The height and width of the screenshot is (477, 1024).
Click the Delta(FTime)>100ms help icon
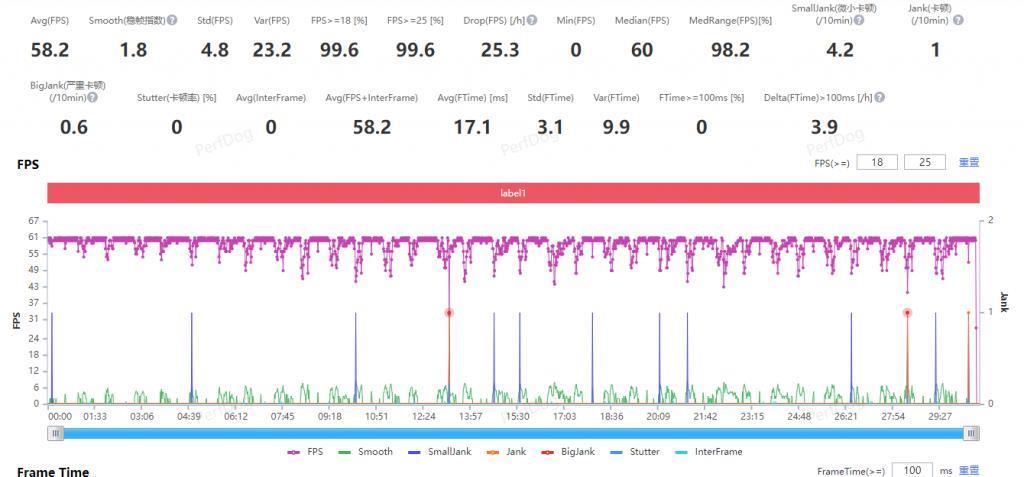point(879,98)
